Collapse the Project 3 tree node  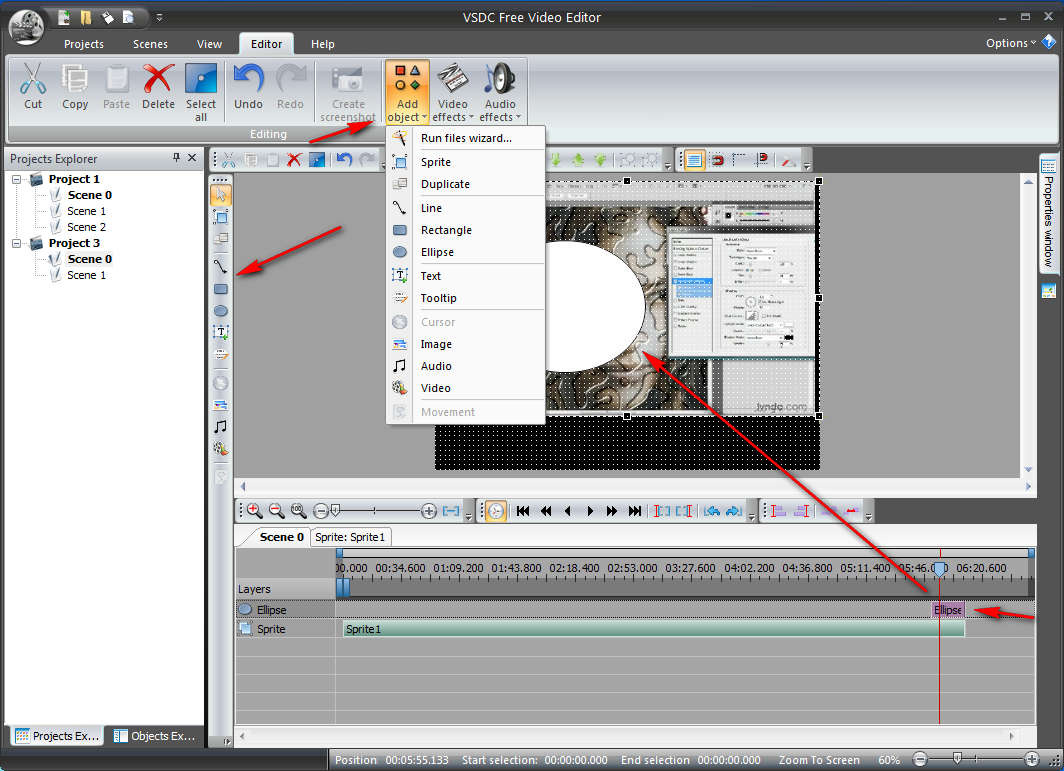(x=18, y=243)
